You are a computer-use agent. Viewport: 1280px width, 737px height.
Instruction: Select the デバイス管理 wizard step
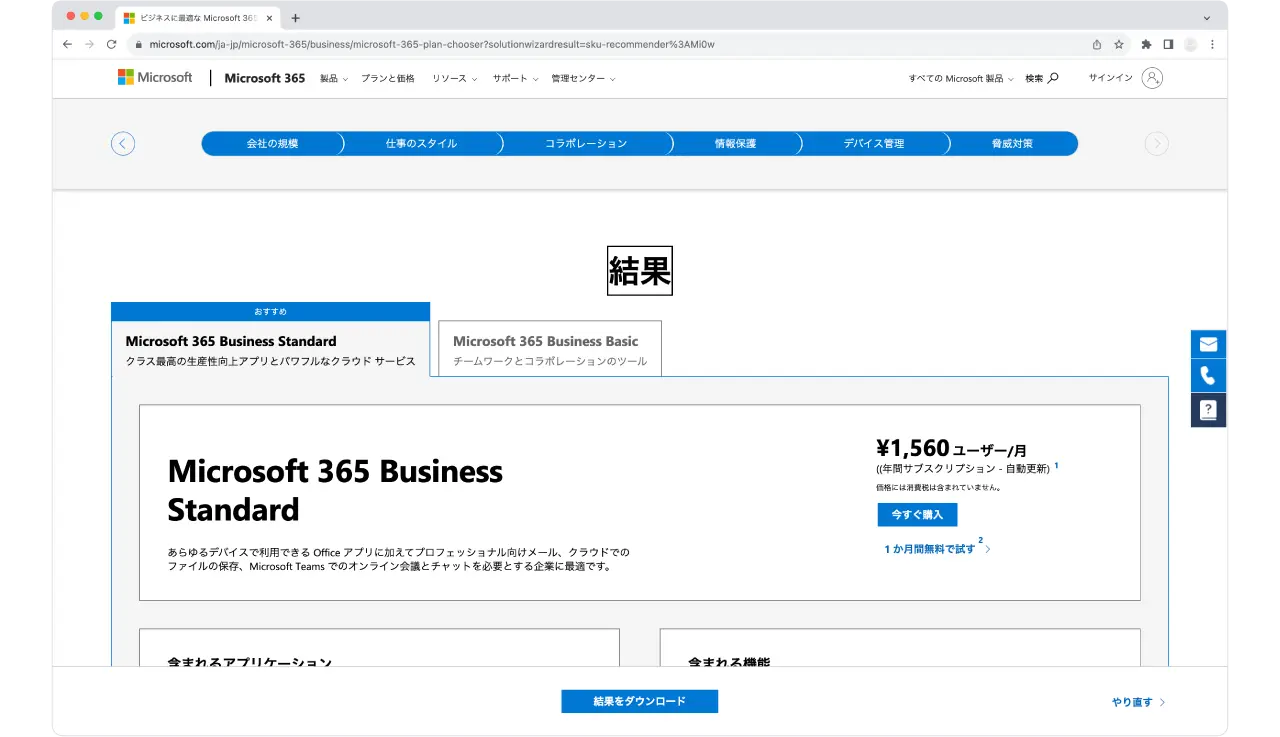[873, 144]
